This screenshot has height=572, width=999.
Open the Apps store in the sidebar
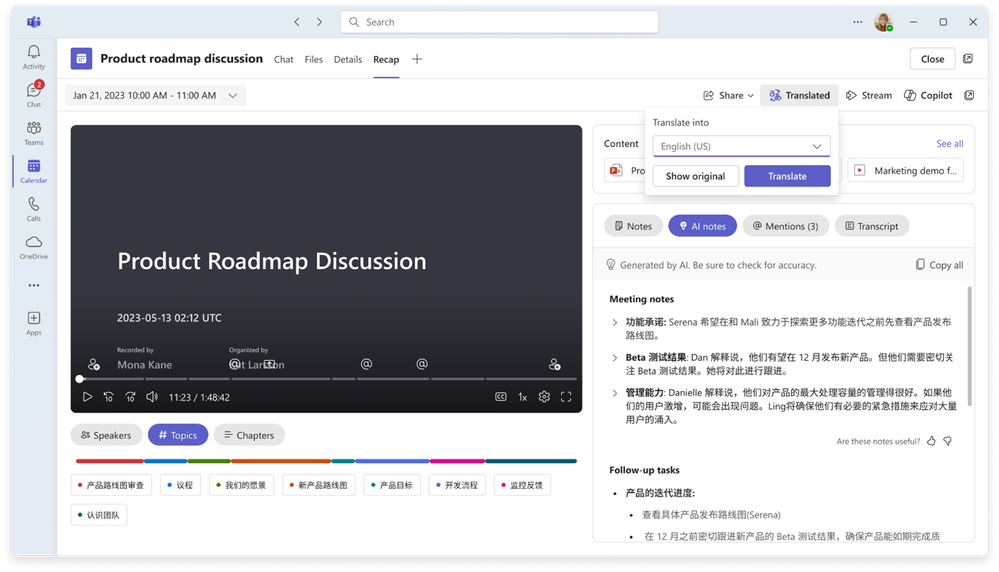coord(34,323)
